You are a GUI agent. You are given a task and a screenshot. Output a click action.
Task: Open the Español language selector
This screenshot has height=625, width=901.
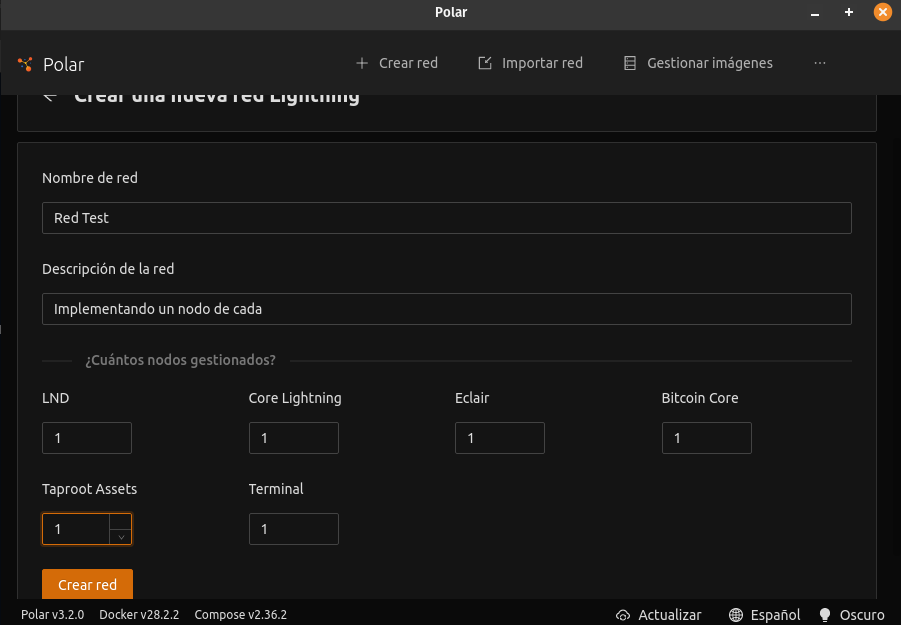(x=775, y=615)
